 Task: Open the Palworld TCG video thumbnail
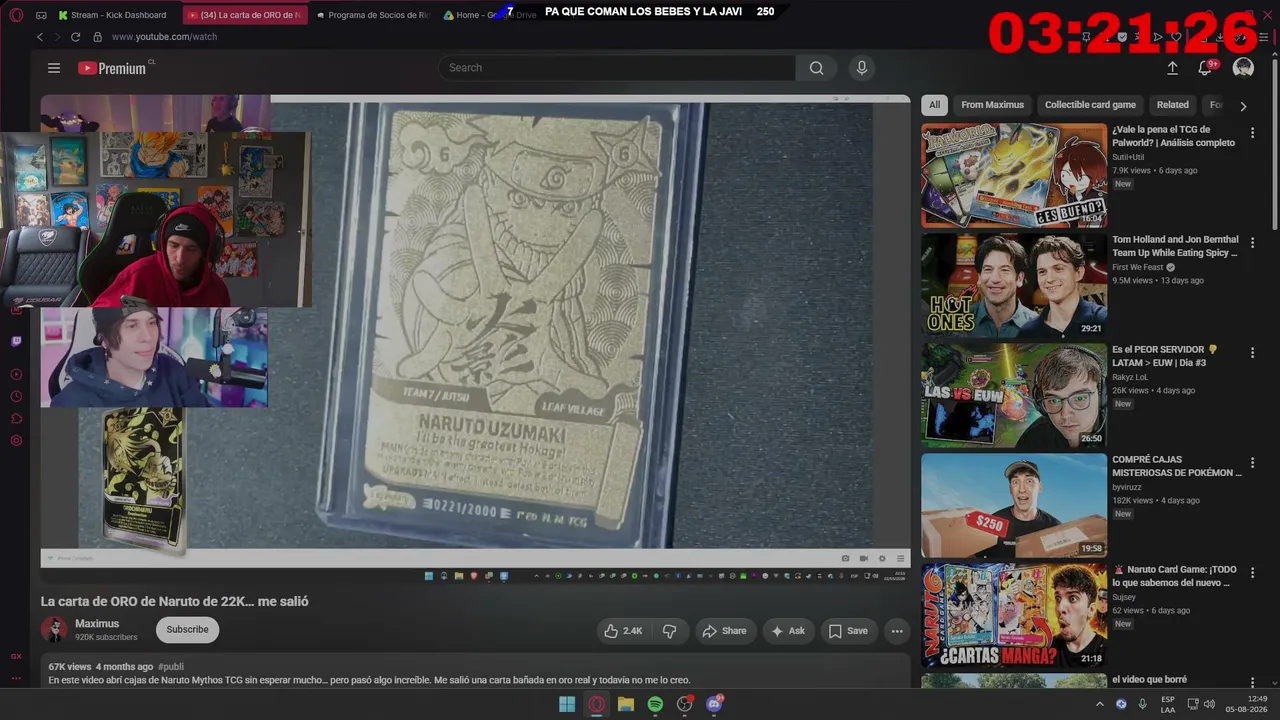click(1014, 176)
